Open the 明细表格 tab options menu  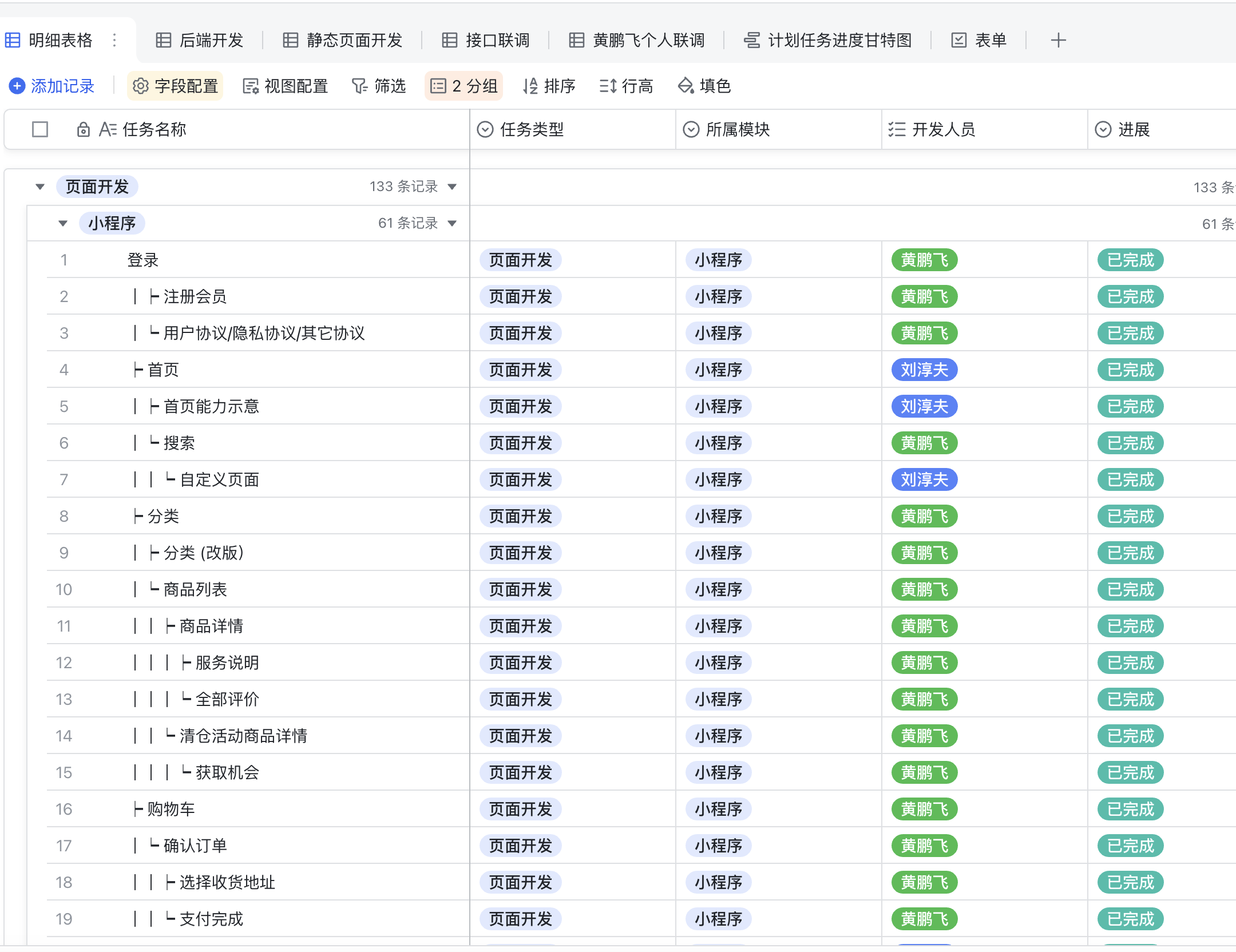pyautogui.click(x=114, y=40)
